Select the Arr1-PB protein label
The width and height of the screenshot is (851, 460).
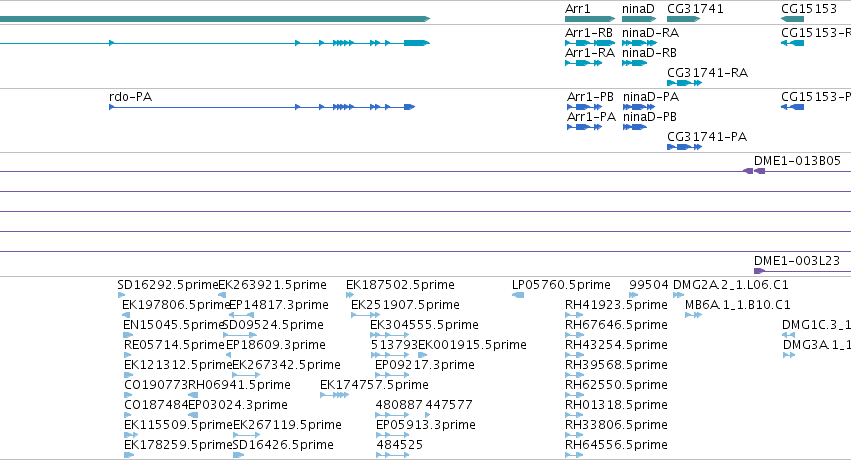(x=590, y=97)
